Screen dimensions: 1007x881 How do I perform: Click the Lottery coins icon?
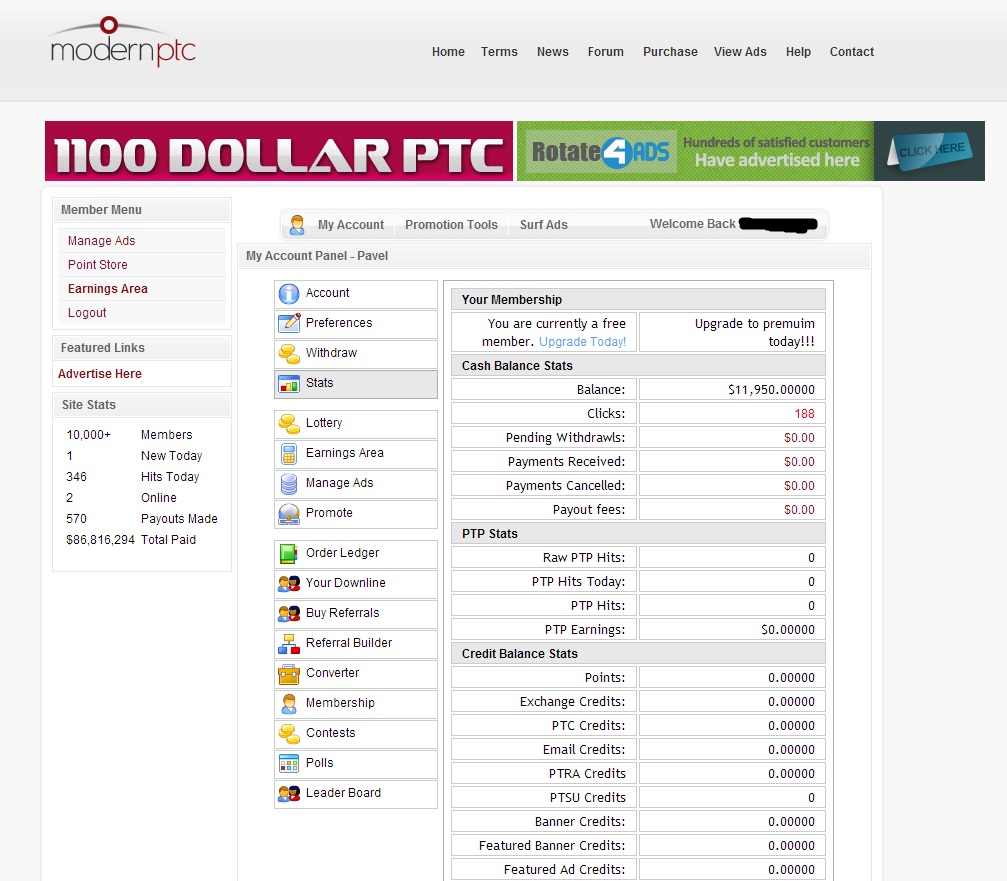click(x=289, y=423)
